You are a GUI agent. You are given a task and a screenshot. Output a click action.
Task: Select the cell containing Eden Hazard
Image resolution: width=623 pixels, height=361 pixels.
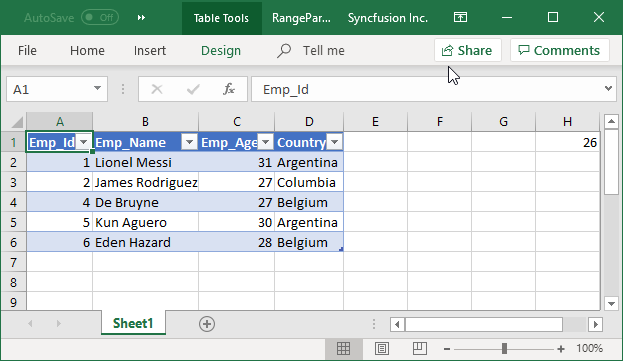(145, 242)
